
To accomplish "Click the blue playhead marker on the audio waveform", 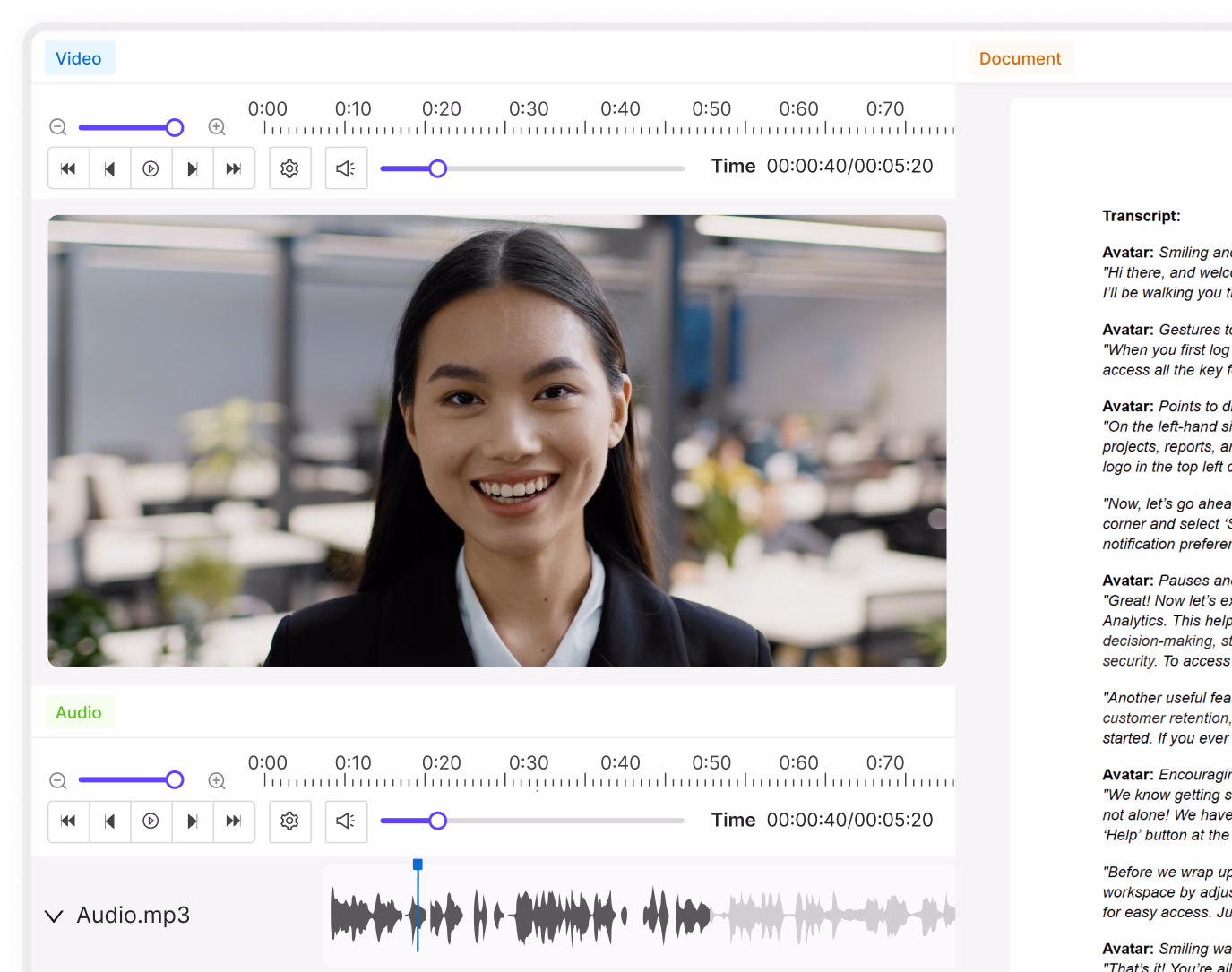I will click(418, 864).
